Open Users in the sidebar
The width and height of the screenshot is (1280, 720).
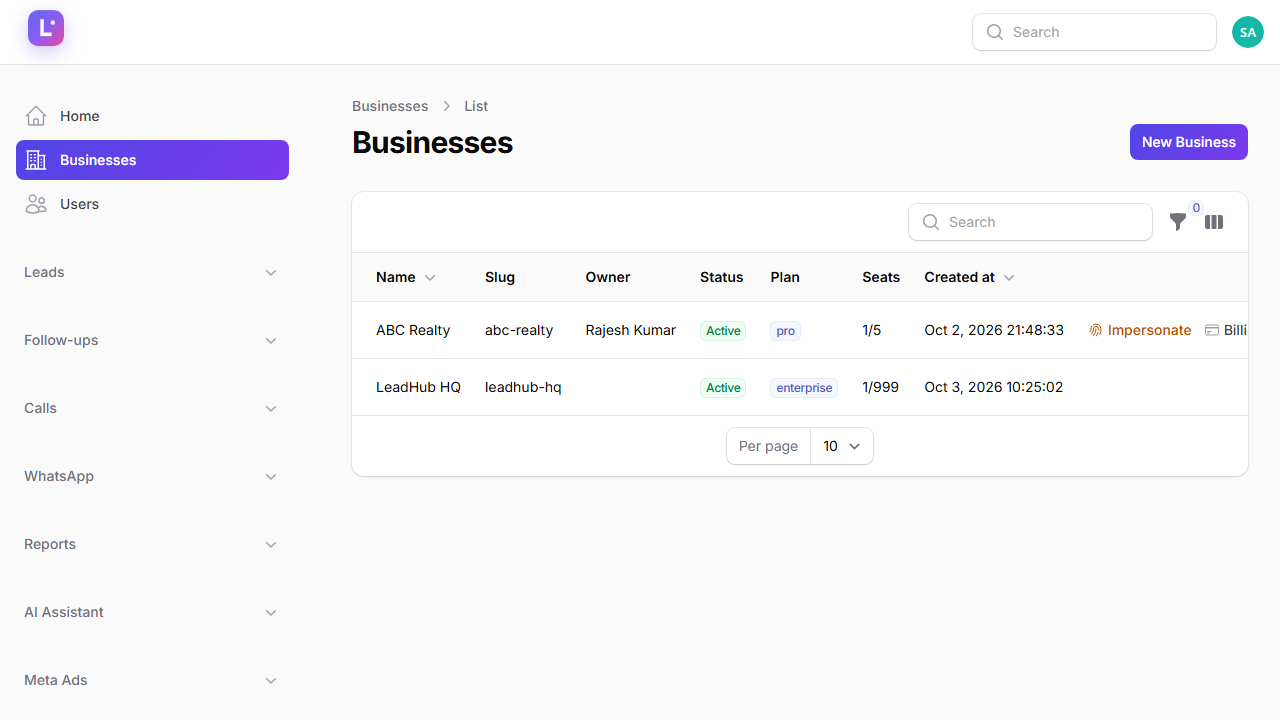tap(152, 204)
